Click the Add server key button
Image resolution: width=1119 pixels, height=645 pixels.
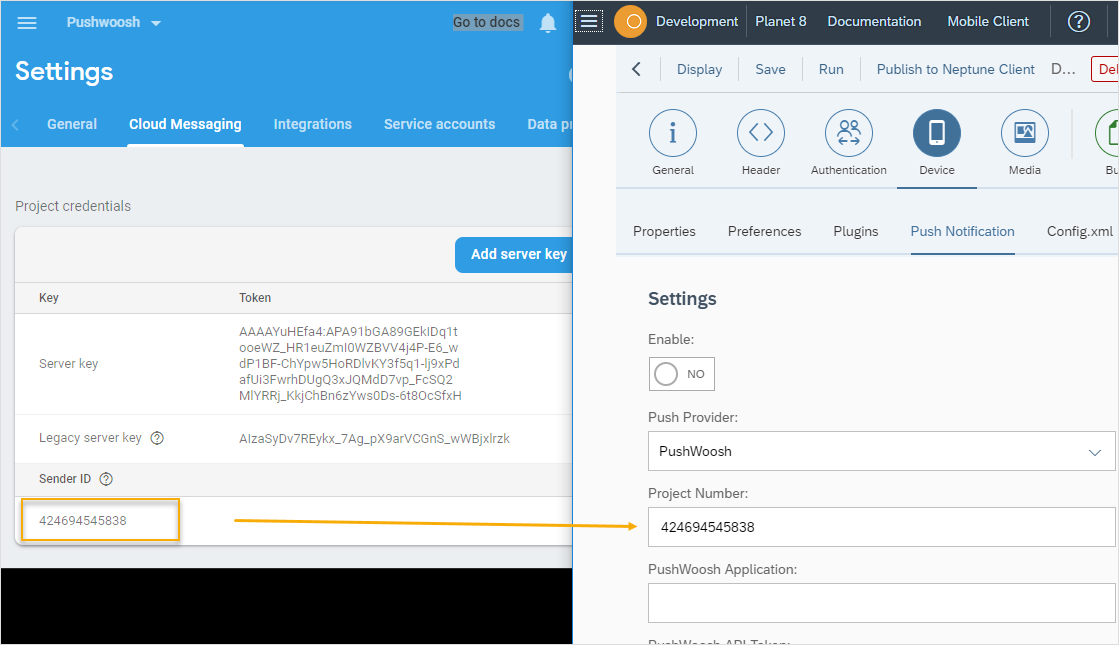click(x=517, y=254)
